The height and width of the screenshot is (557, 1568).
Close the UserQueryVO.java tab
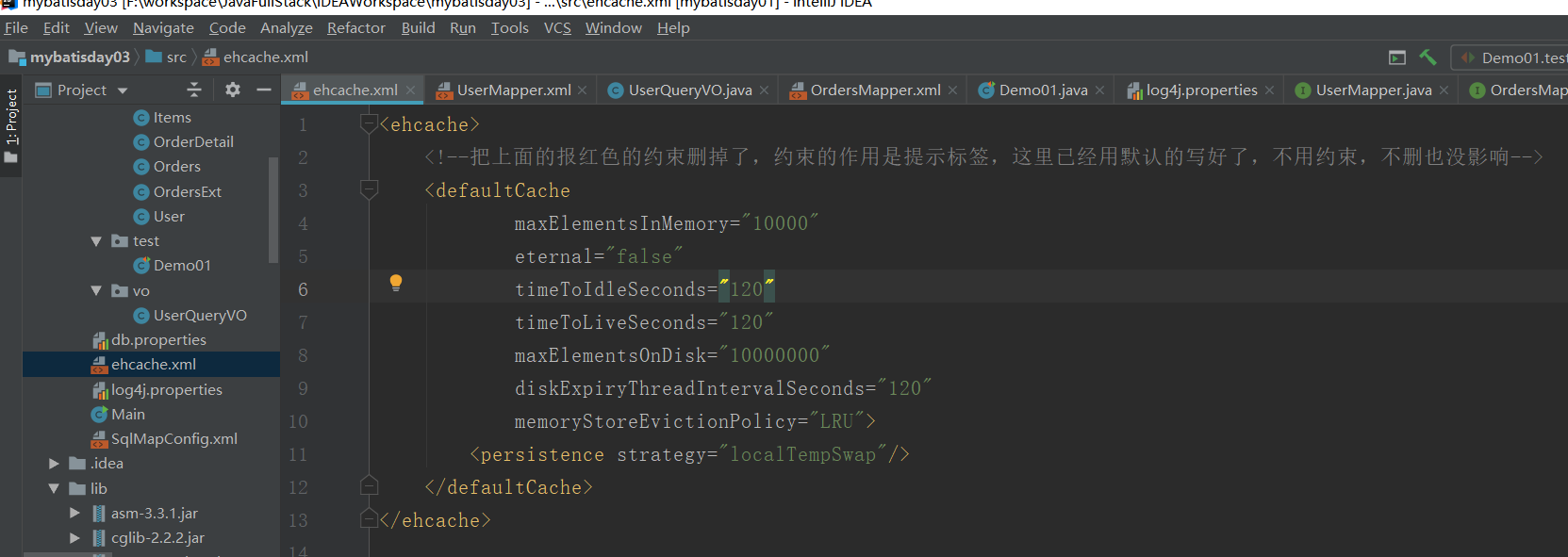(x=764, y=90)
